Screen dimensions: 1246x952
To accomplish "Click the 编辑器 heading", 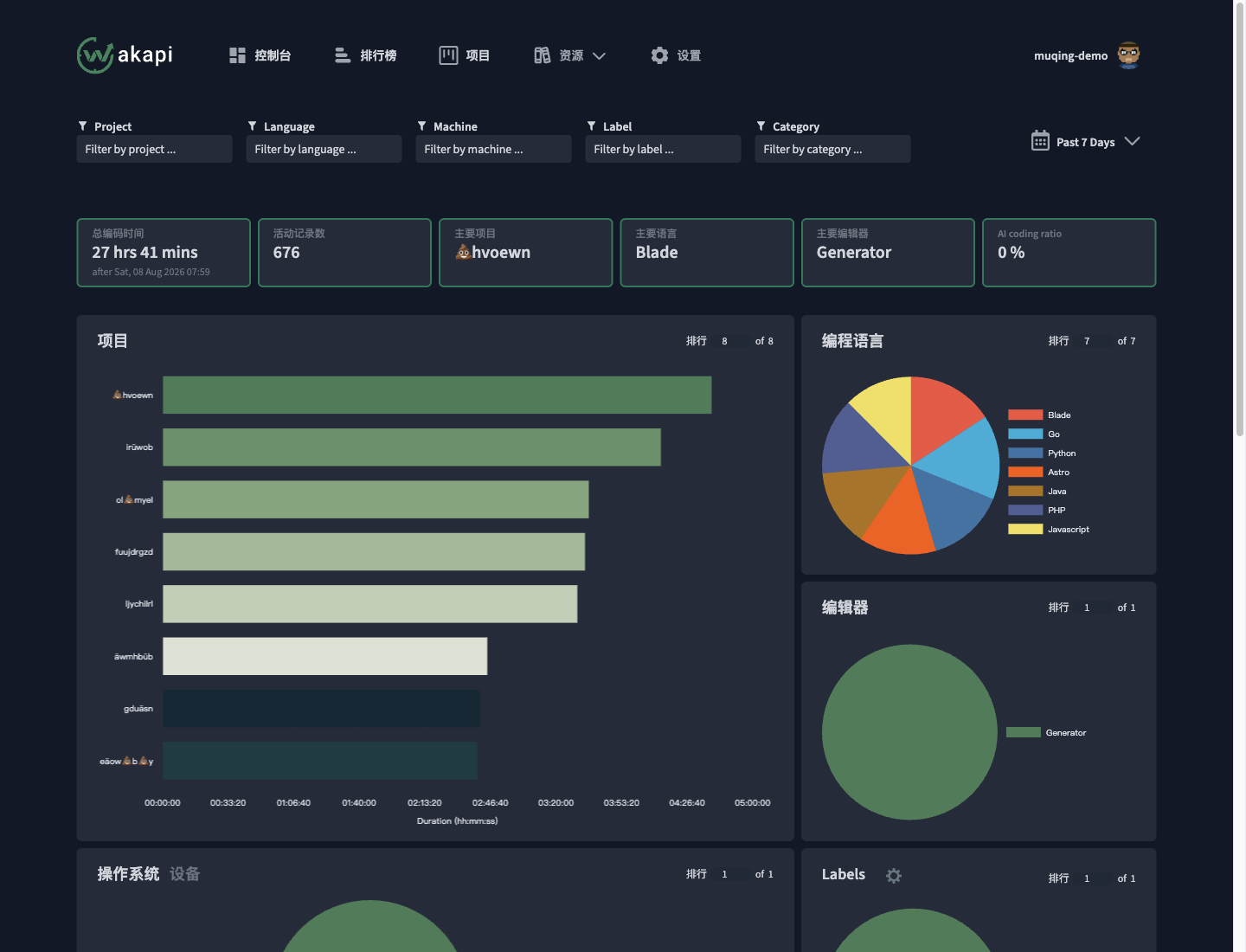I will pyautogui.click(x=845, y=608).
